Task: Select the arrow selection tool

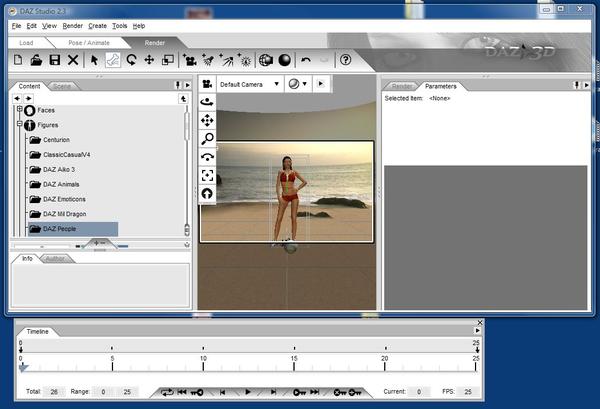Action: click(x=94, y=60)
